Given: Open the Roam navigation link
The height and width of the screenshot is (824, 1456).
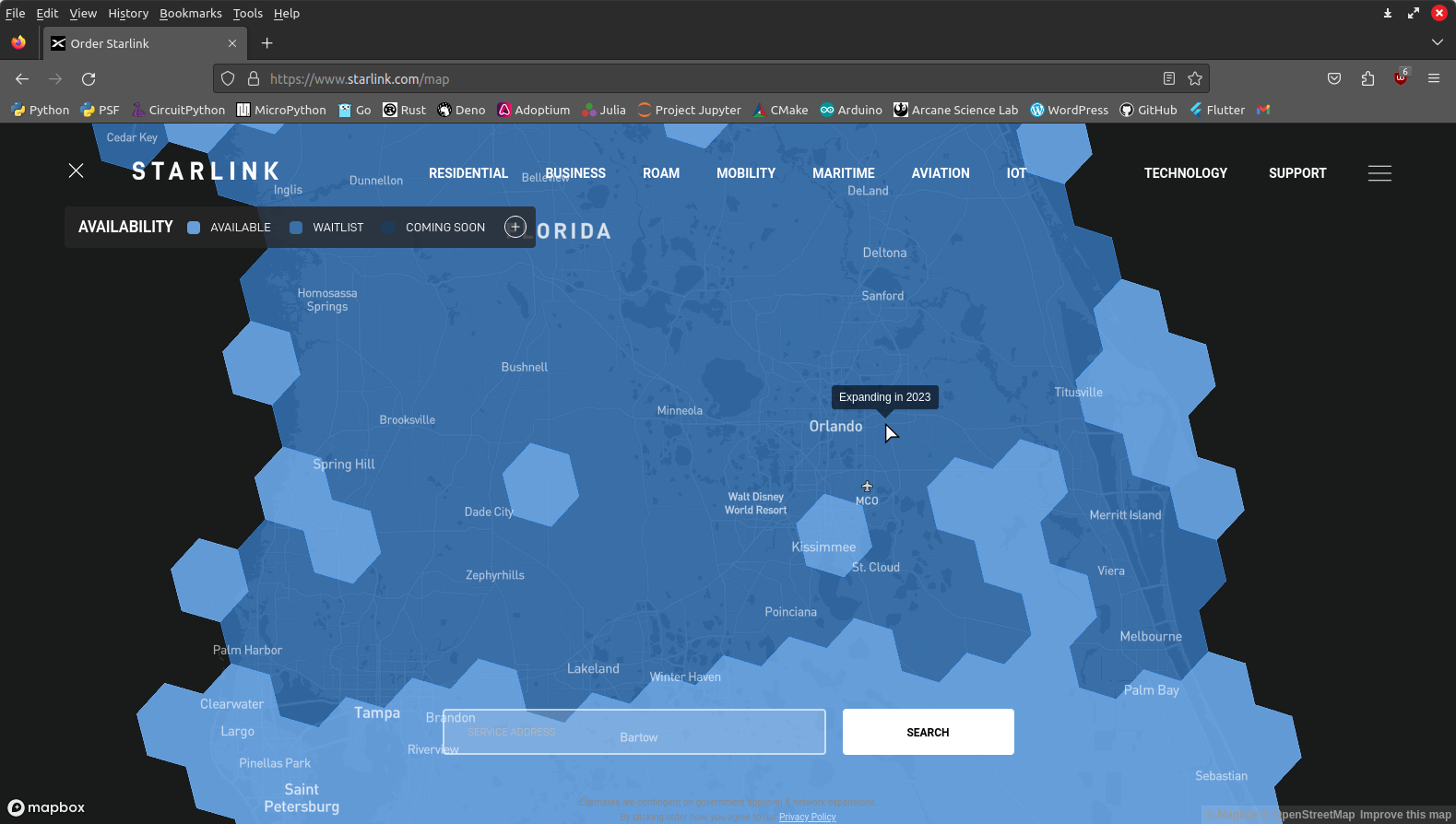Looking at the screenshot, I should coord(661,173).
